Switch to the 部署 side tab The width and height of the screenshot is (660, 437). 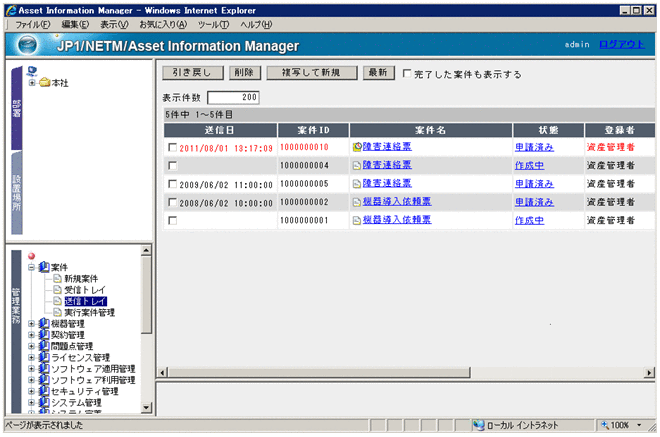tap(17, 108)
